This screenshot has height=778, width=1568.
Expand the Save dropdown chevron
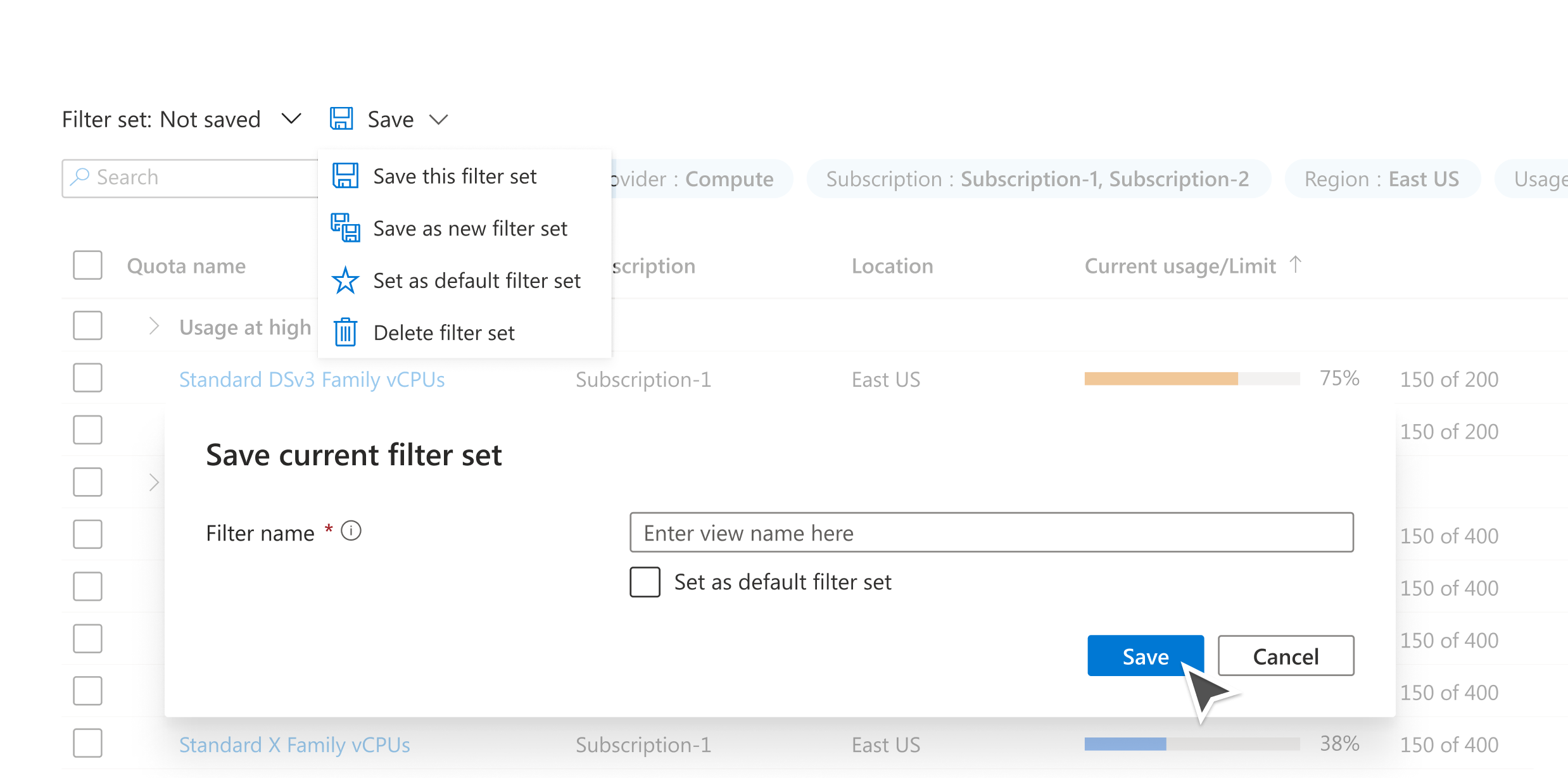point(438,119)
